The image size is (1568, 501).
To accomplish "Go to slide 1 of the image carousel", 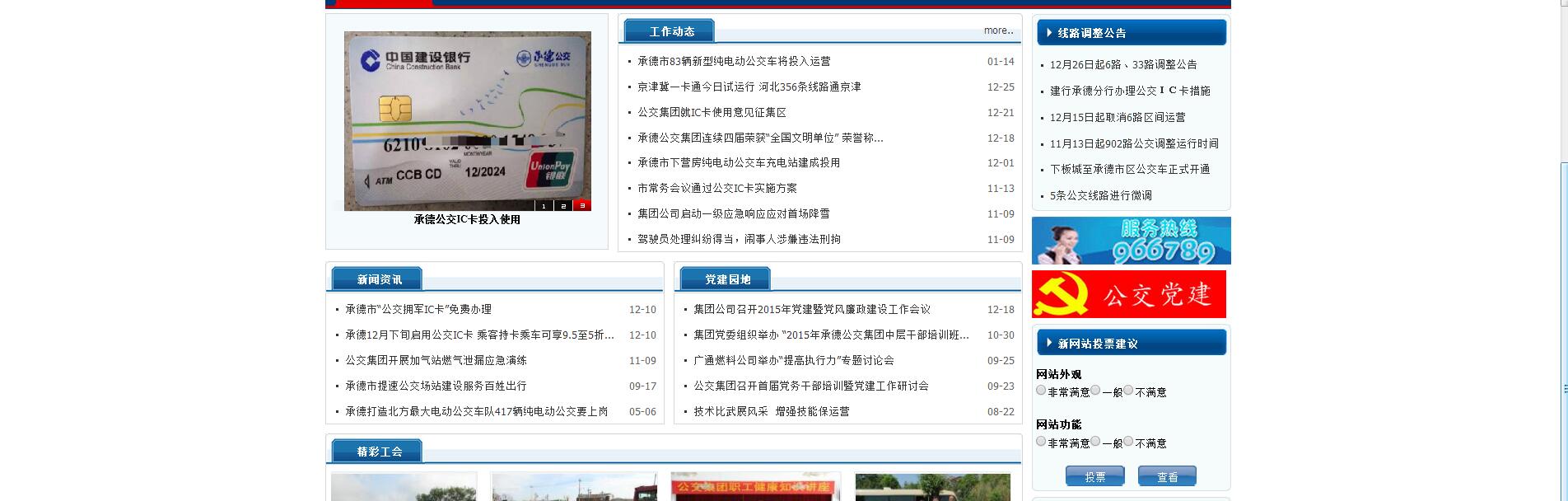I will [544, 206].
